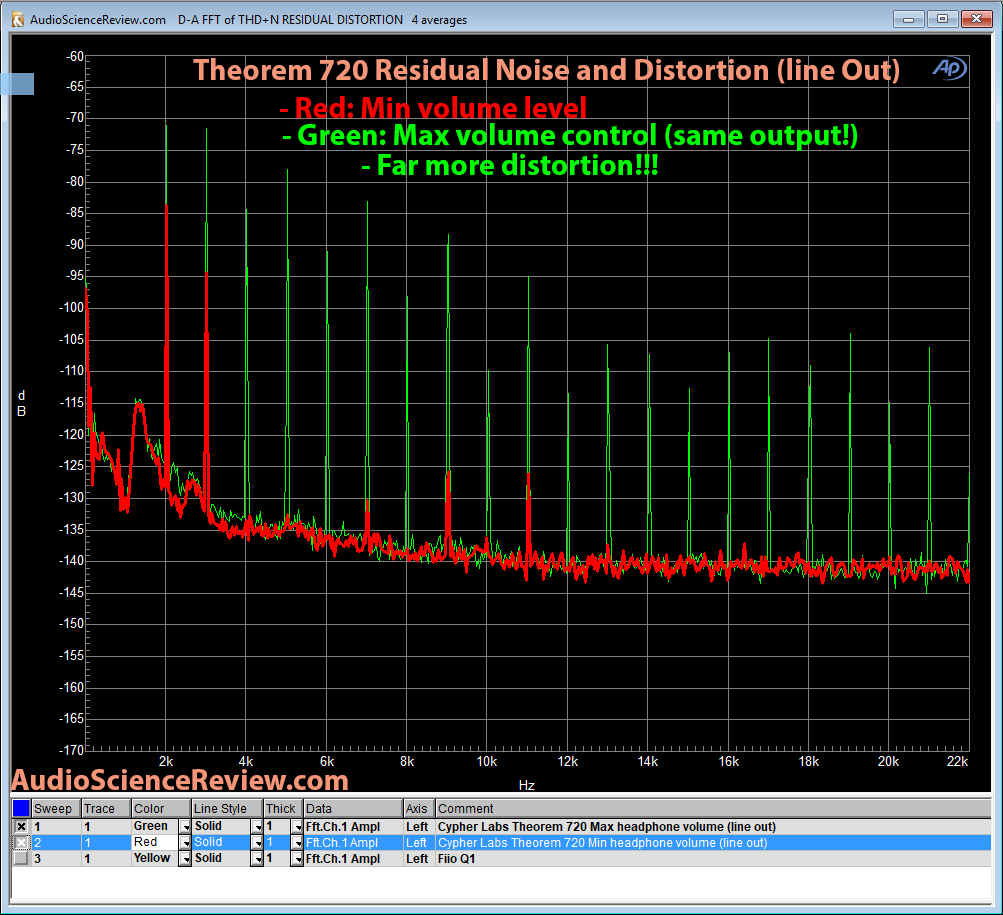Screen dimensions: 1003x915
Task: Click the 'Far more distortion!!!' annotation
Action: (510, 166)
